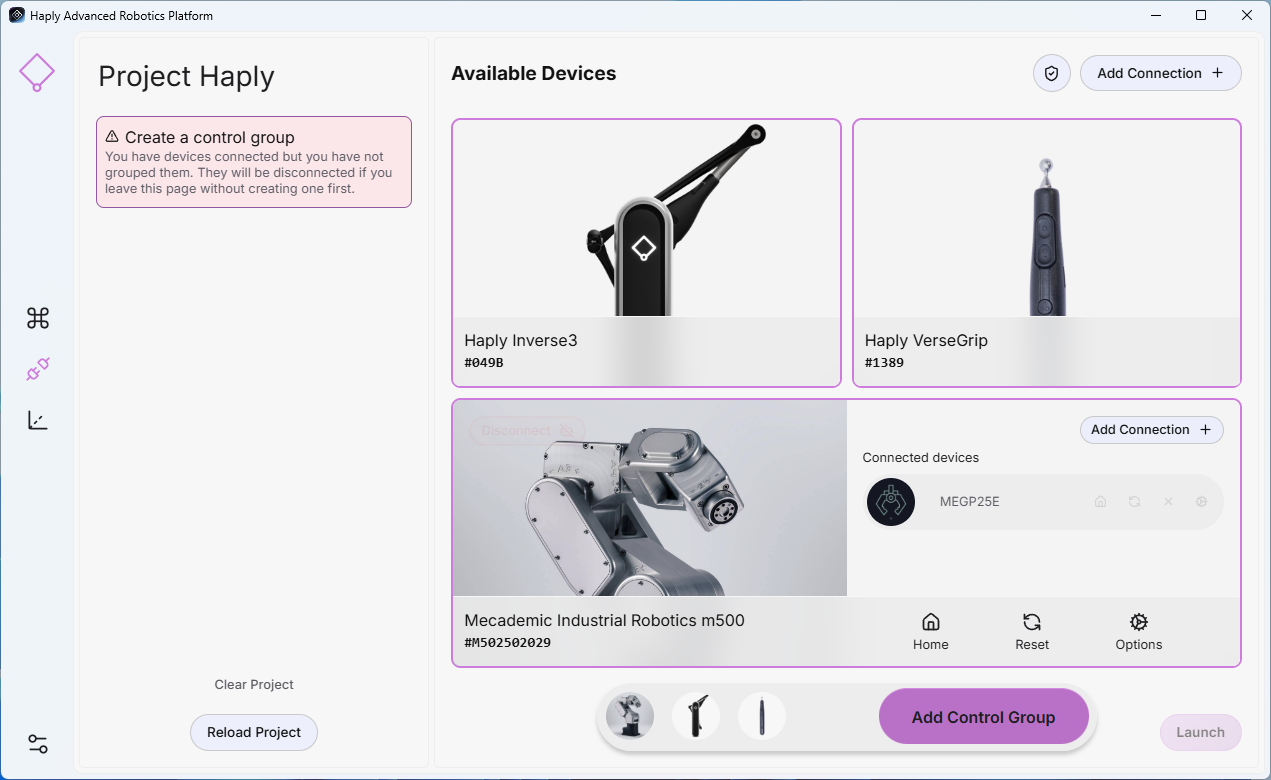Click the Haply diamond logo in sidebar
Screen dimensions: 1271x780
pos(37,73)
